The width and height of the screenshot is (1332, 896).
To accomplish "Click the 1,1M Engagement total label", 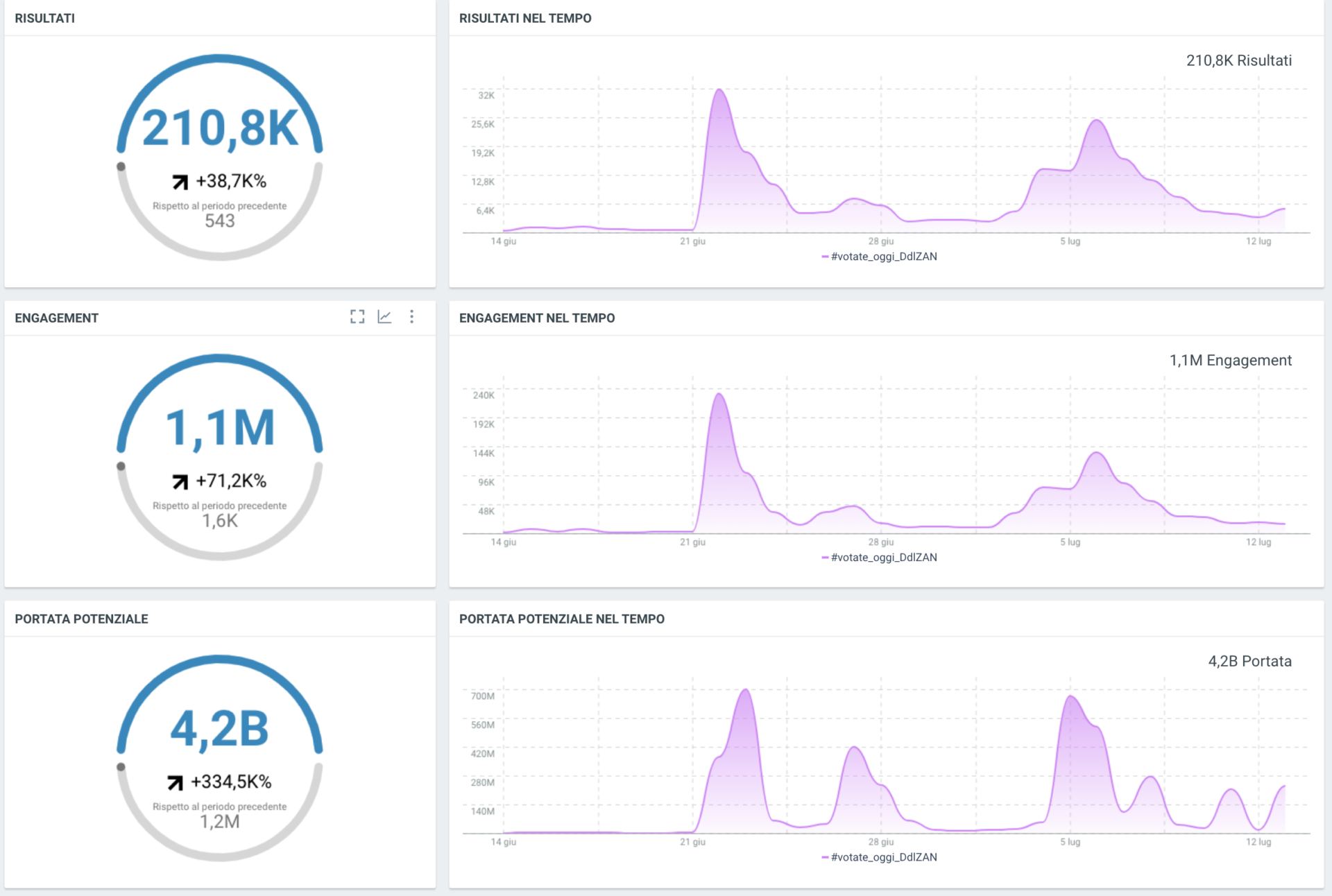I will (1231, 361).
